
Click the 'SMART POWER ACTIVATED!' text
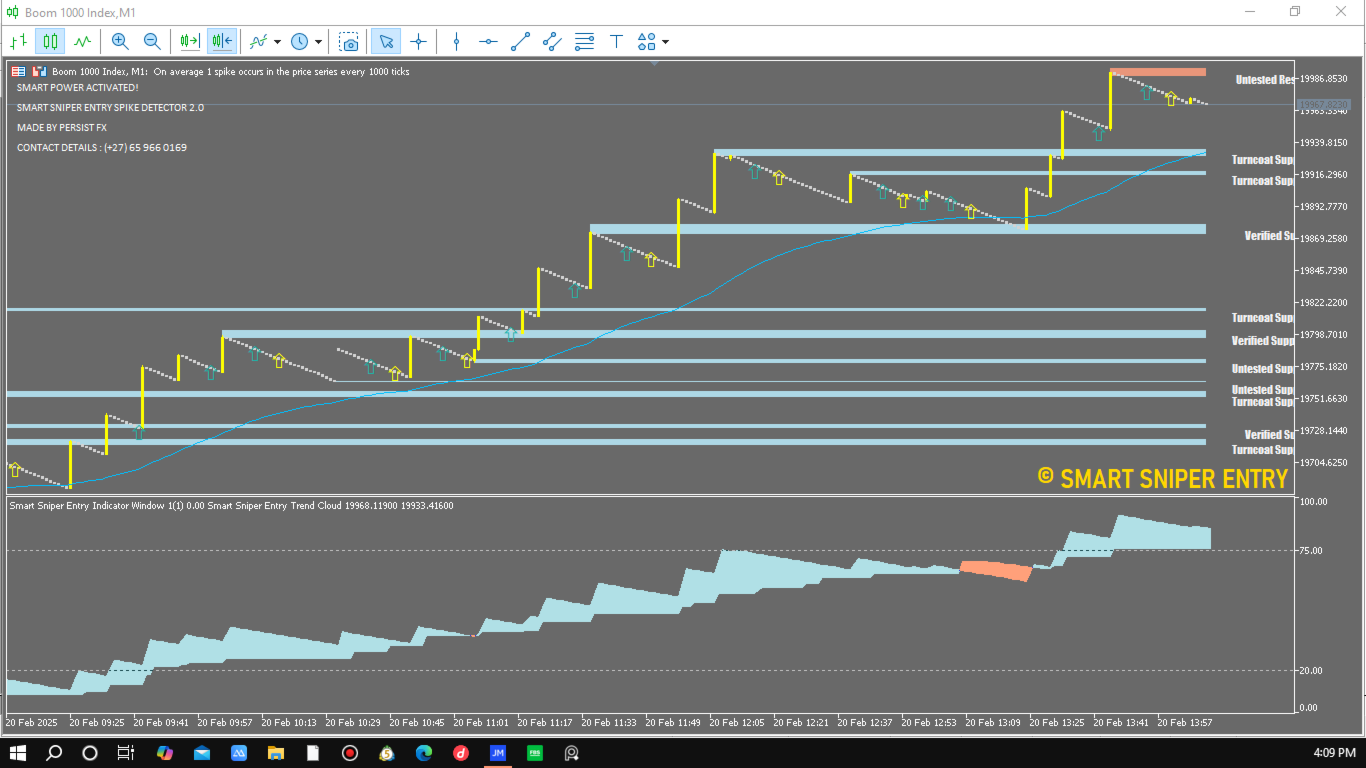point(78,88)
